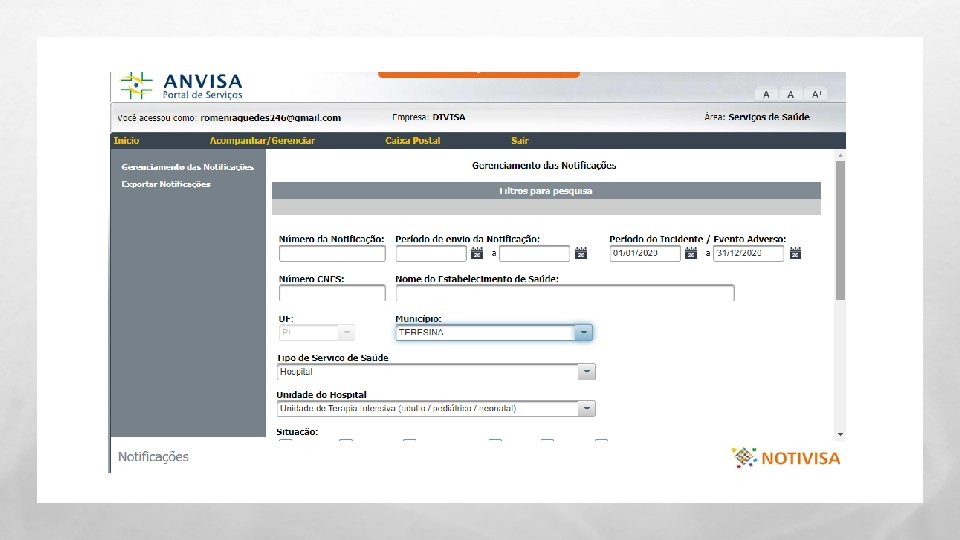
Task: Click the ANVISA Portal de Serviços logo
Action: [x=182, y=86]
